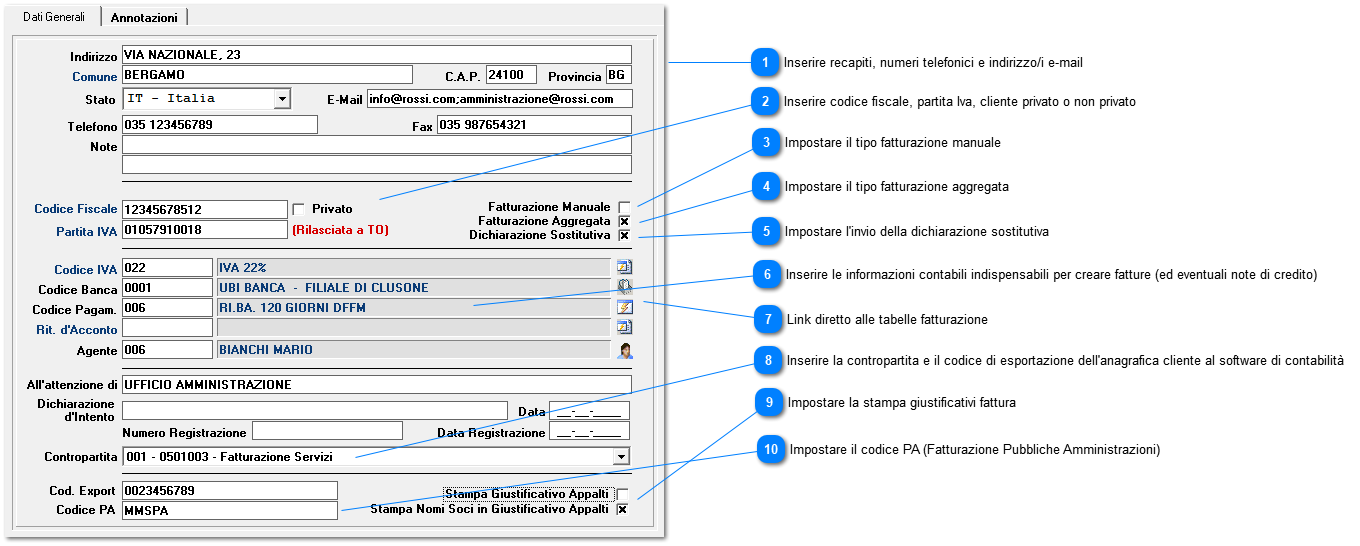The height and width of the screenshot is (546, 1360).
Task: Open the Agente person icon
Action: coord(625,350)
